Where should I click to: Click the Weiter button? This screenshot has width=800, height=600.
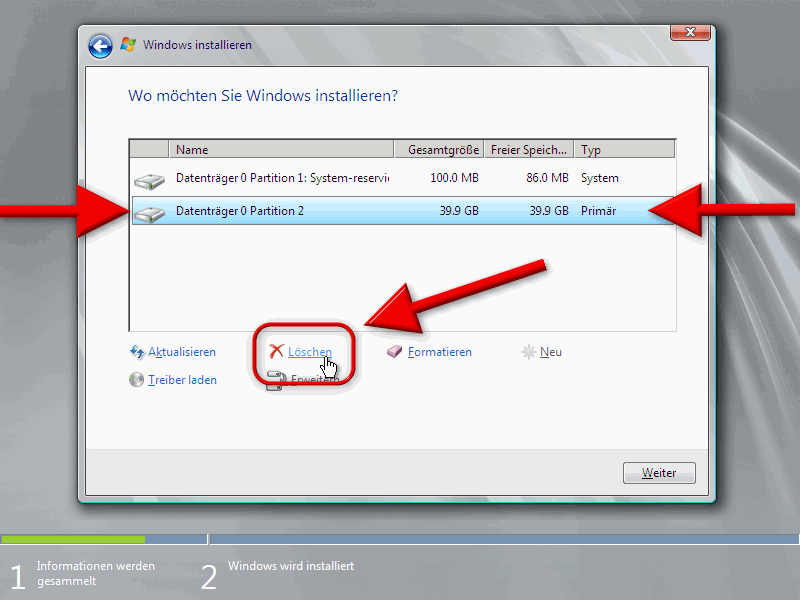(659, 473)
